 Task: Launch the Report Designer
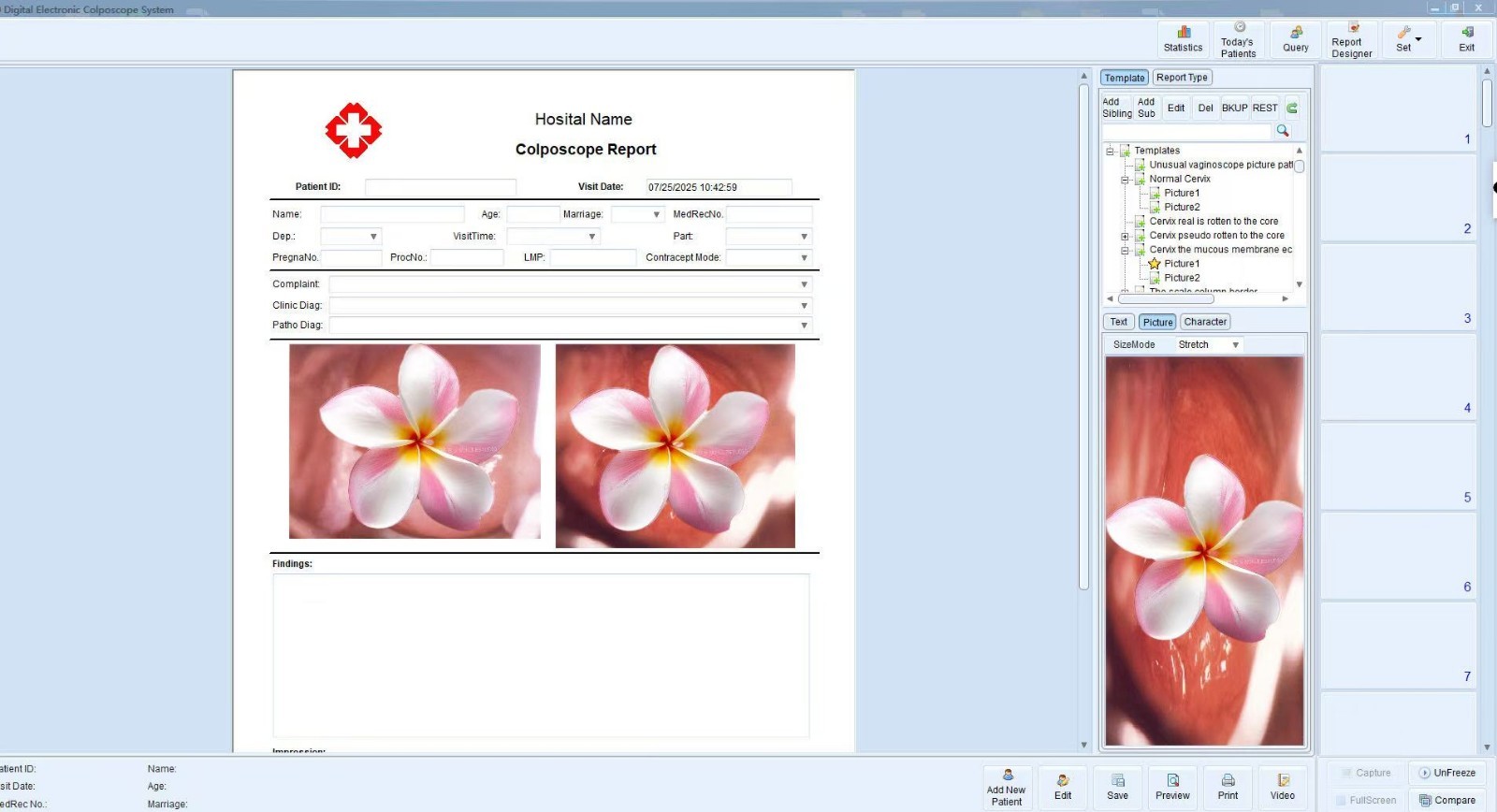(x=1351, y=39)
